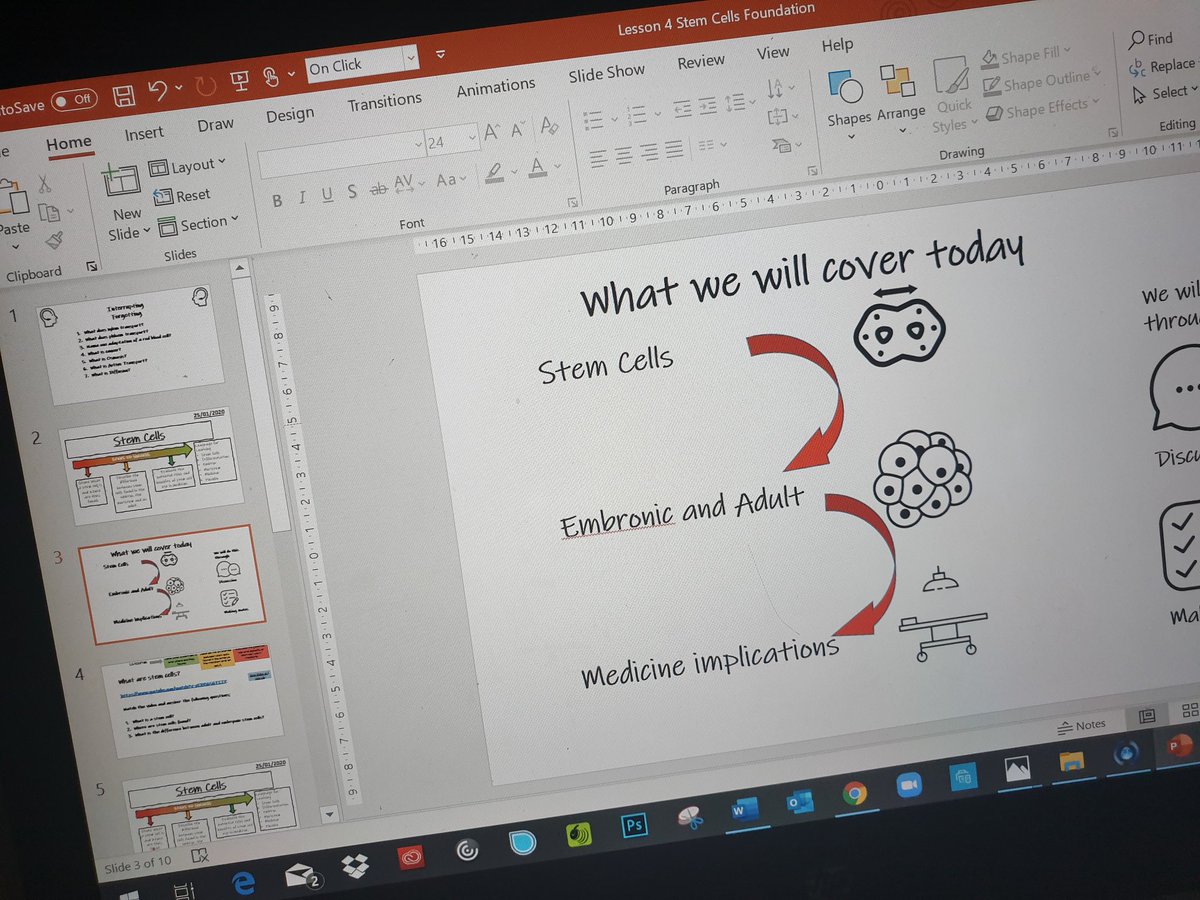Viewport: 1200px width, 900px height.
Task: Click the Find button
Action: (1150, 39)
